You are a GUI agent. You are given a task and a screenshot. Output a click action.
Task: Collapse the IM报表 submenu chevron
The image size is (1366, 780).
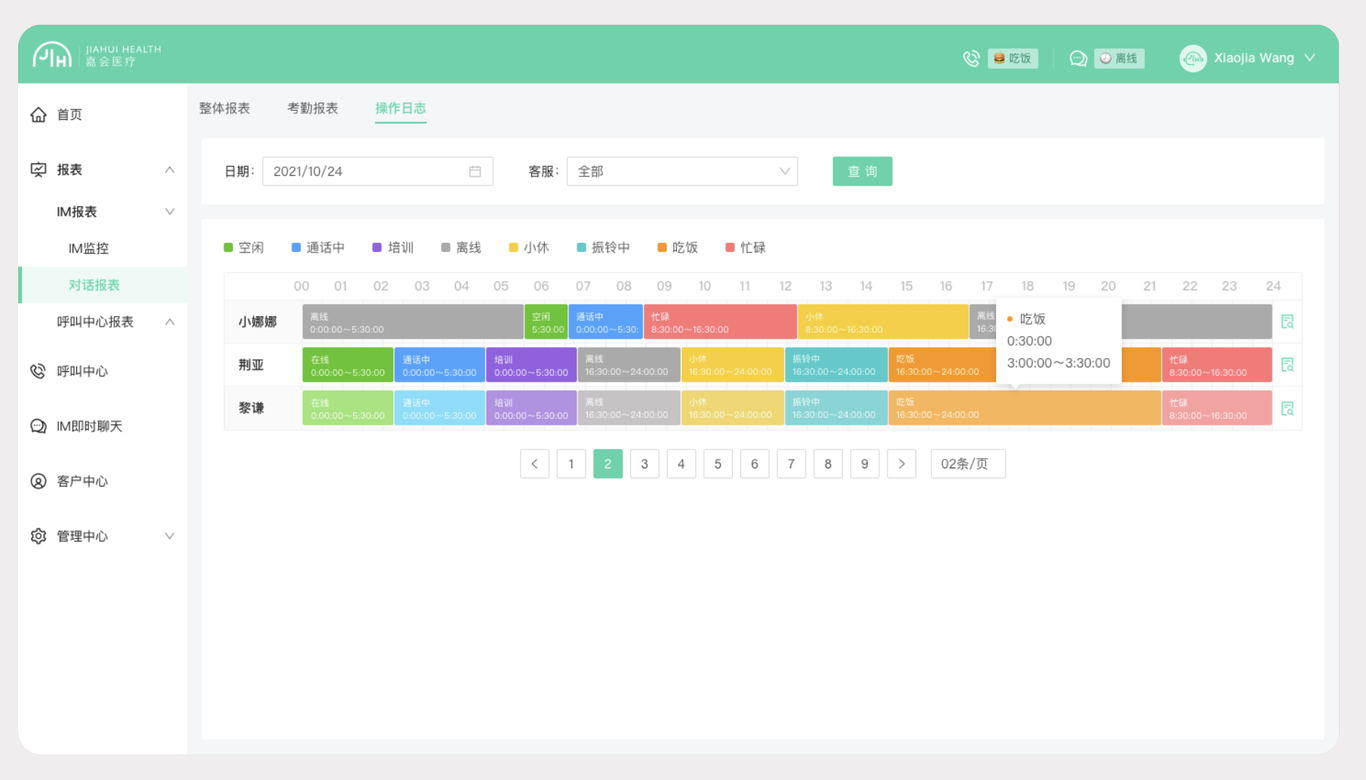169,212
